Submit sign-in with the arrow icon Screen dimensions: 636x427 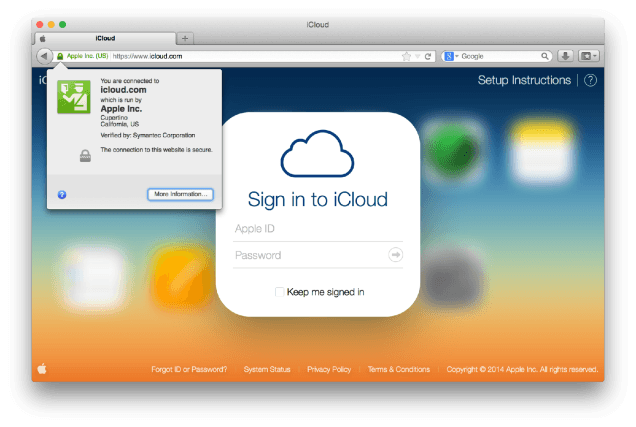click(x=395, y=255)
